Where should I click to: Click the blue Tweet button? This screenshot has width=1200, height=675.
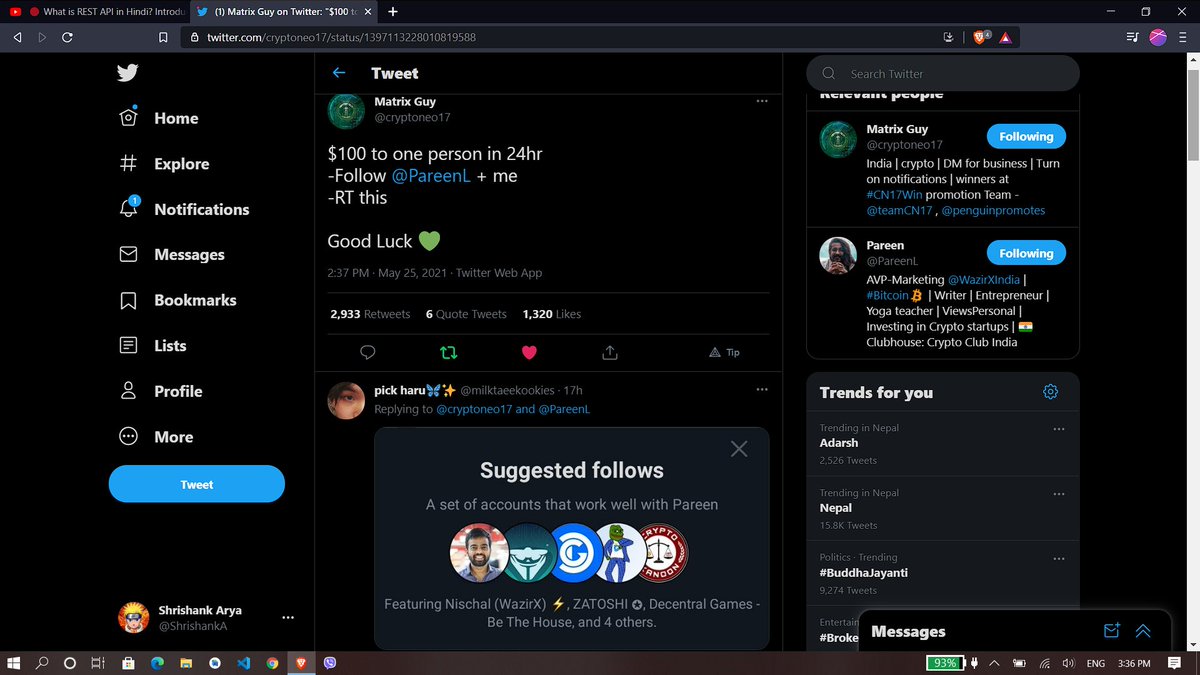point(197,484)
